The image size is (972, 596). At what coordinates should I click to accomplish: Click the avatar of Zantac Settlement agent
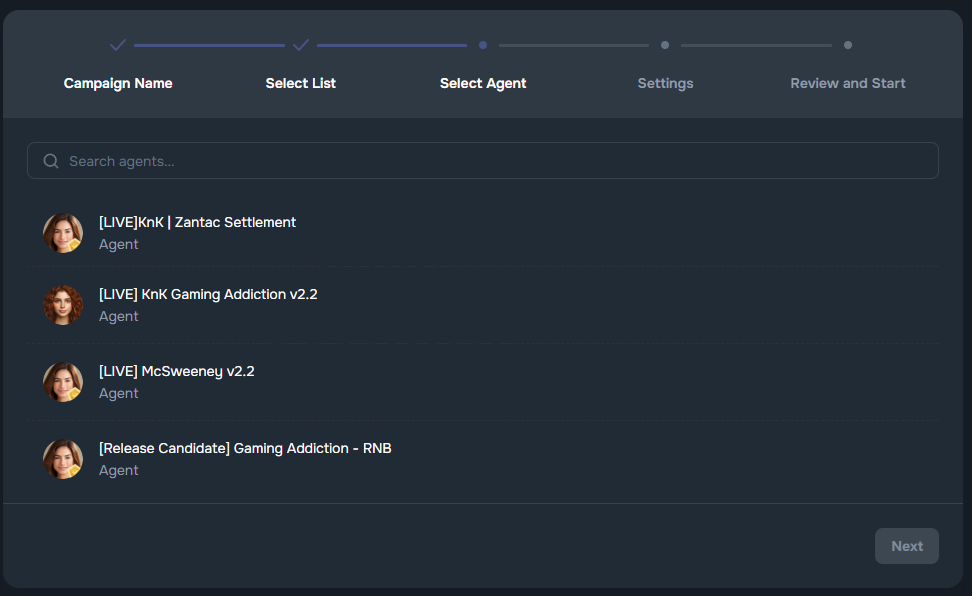[x=62, y=232]
